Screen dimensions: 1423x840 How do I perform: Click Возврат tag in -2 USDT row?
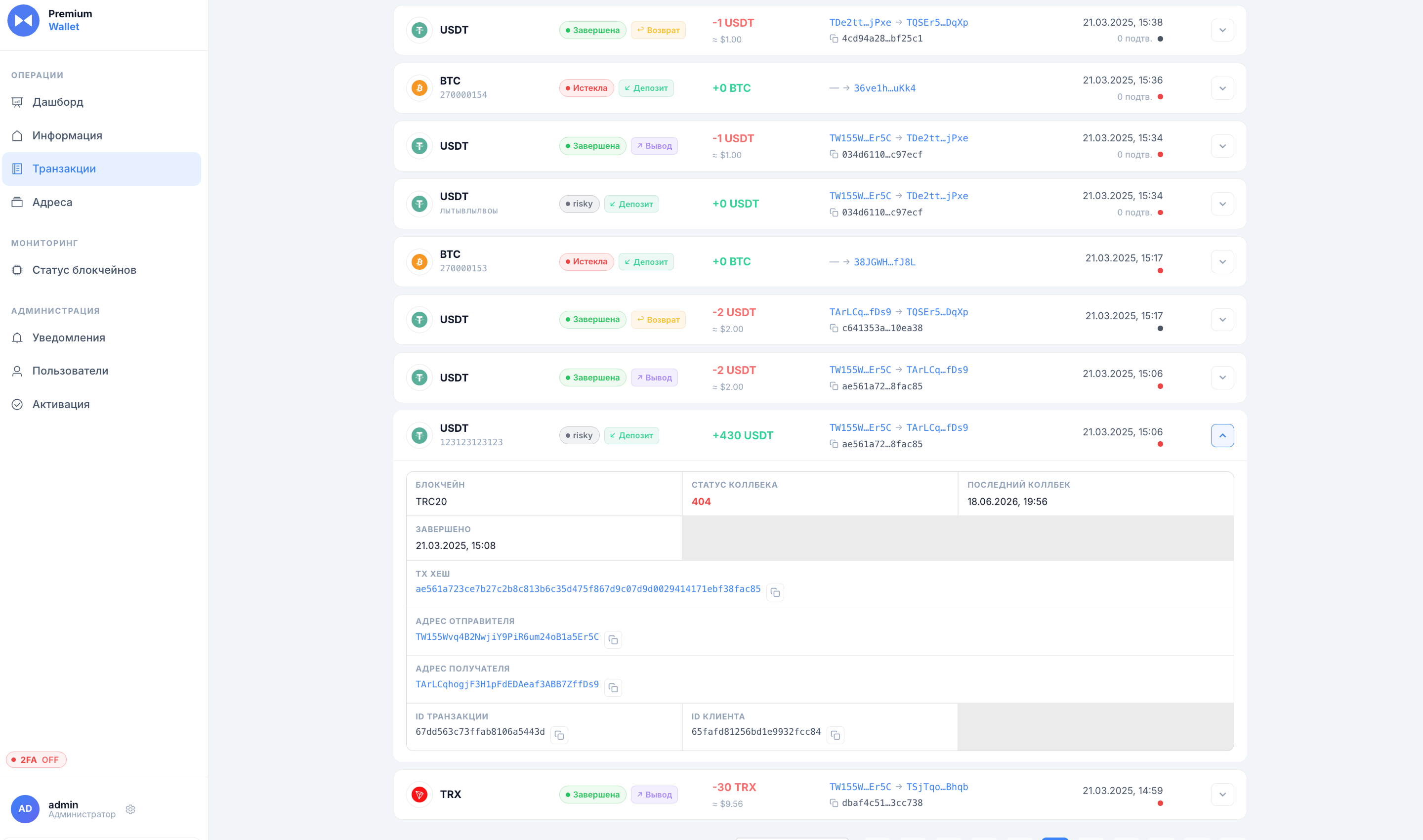coord(658,320)
